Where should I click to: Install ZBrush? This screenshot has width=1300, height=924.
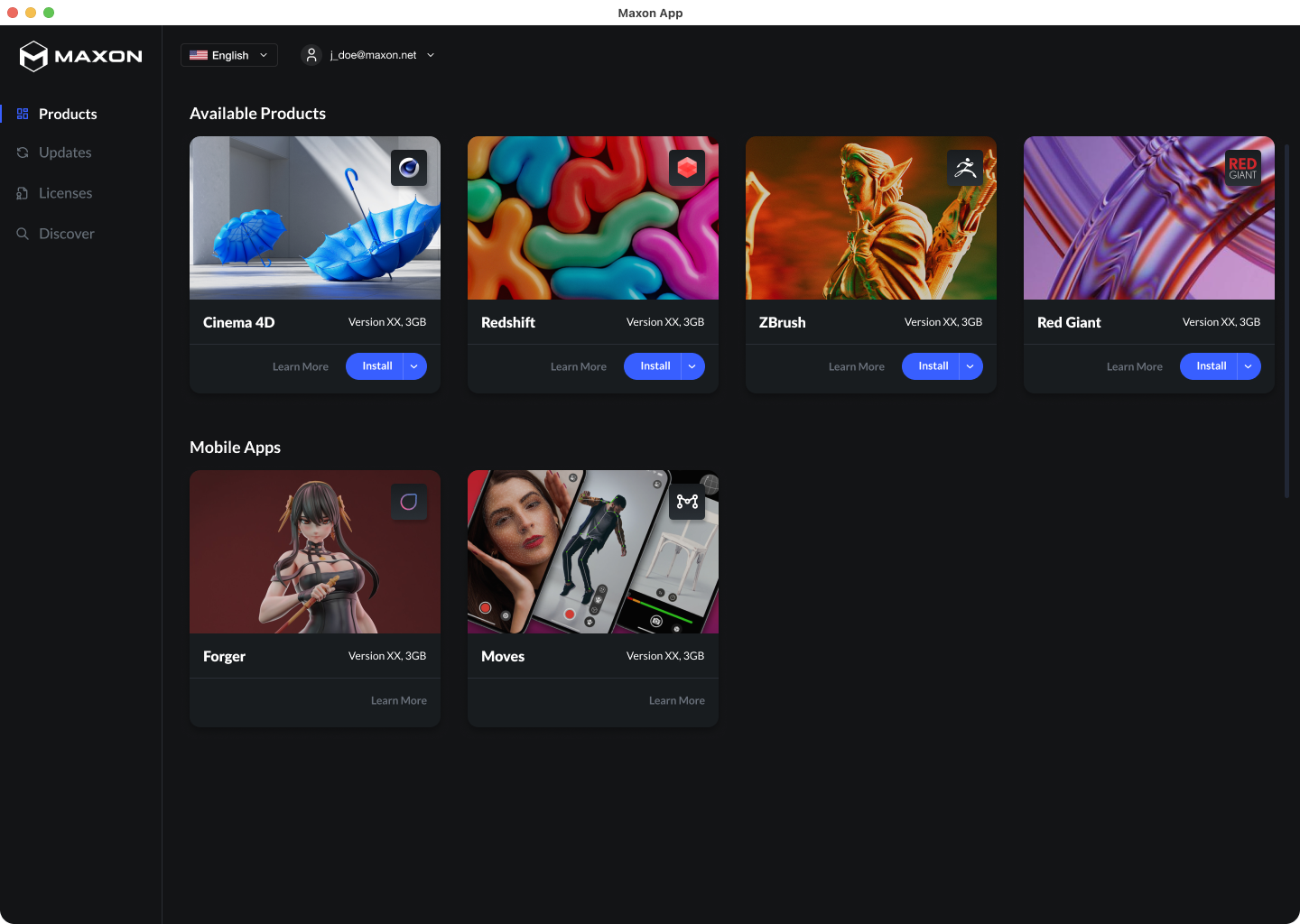pos(932,366)
